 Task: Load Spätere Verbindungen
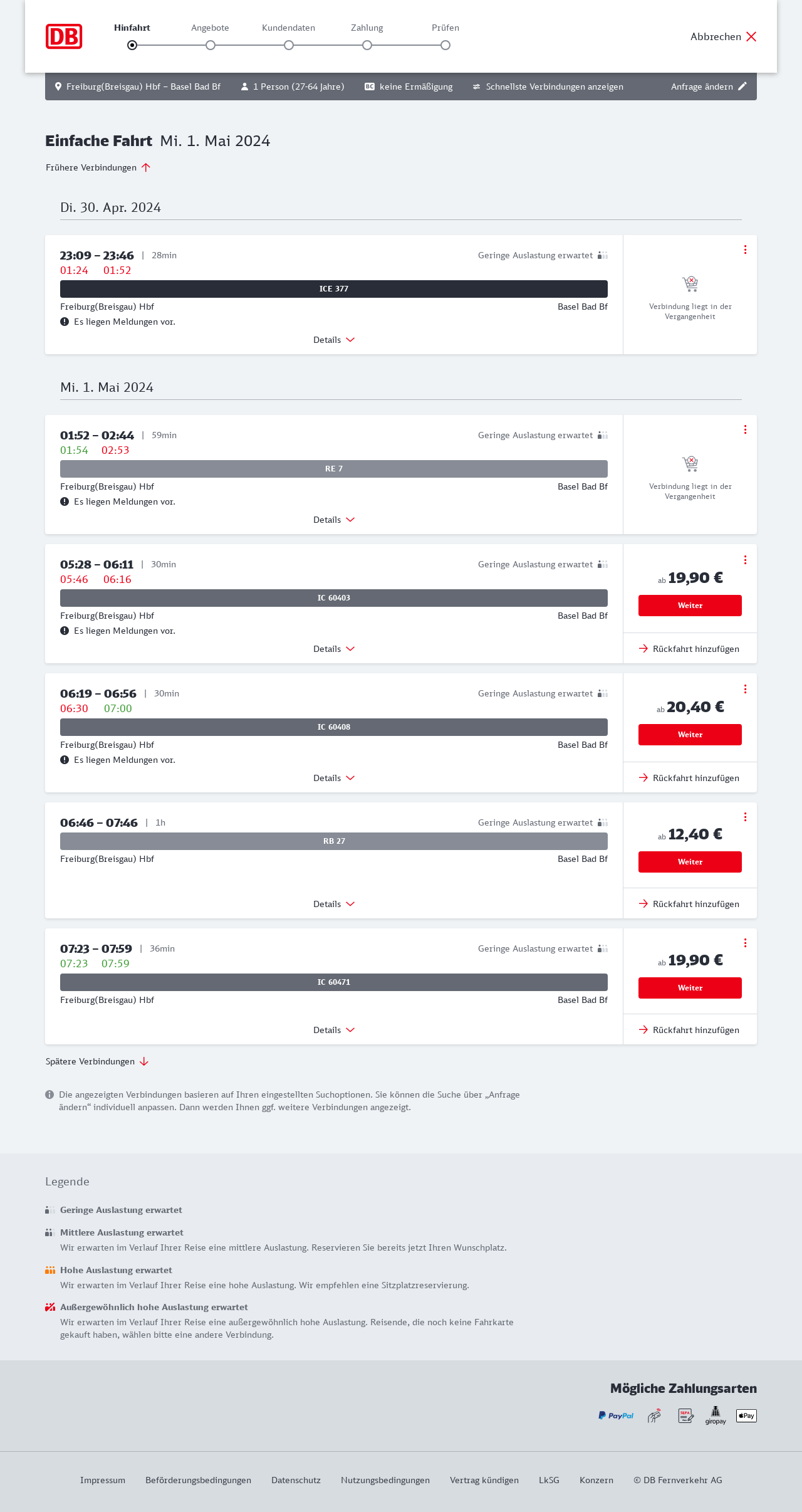coord(97,1061)
